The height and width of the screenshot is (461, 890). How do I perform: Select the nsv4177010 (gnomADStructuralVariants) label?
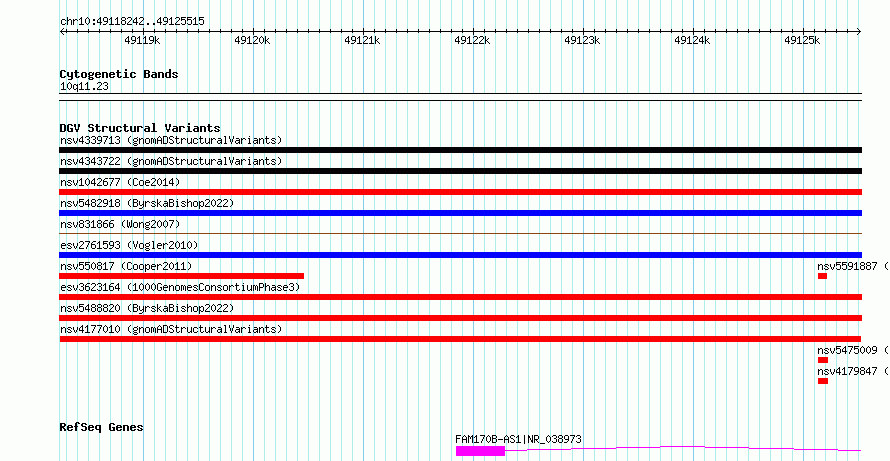171,329
